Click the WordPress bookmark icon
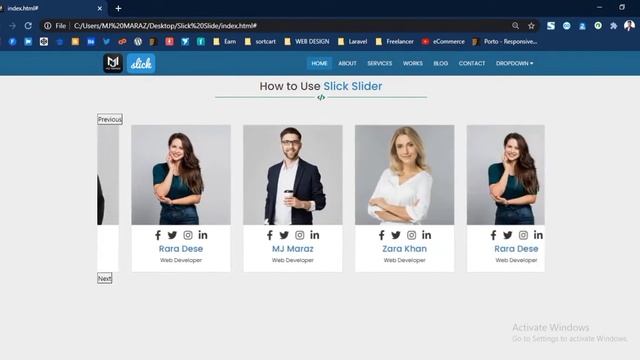This screenshot has height=360, width=640. [x=138, y=42]
